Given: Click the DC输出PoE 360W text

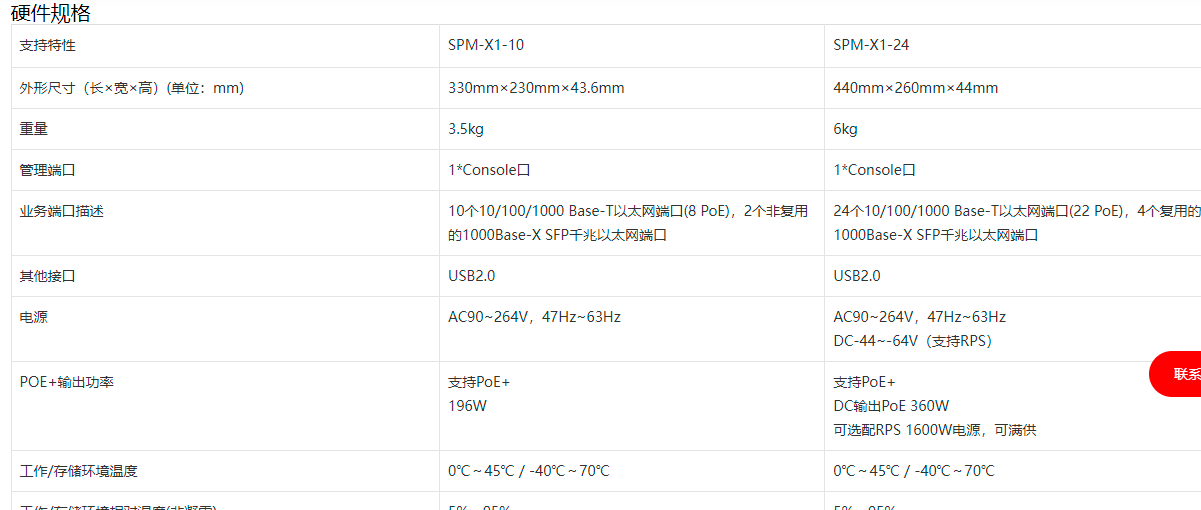Looking at the screenshot, I should coord(891,406).
